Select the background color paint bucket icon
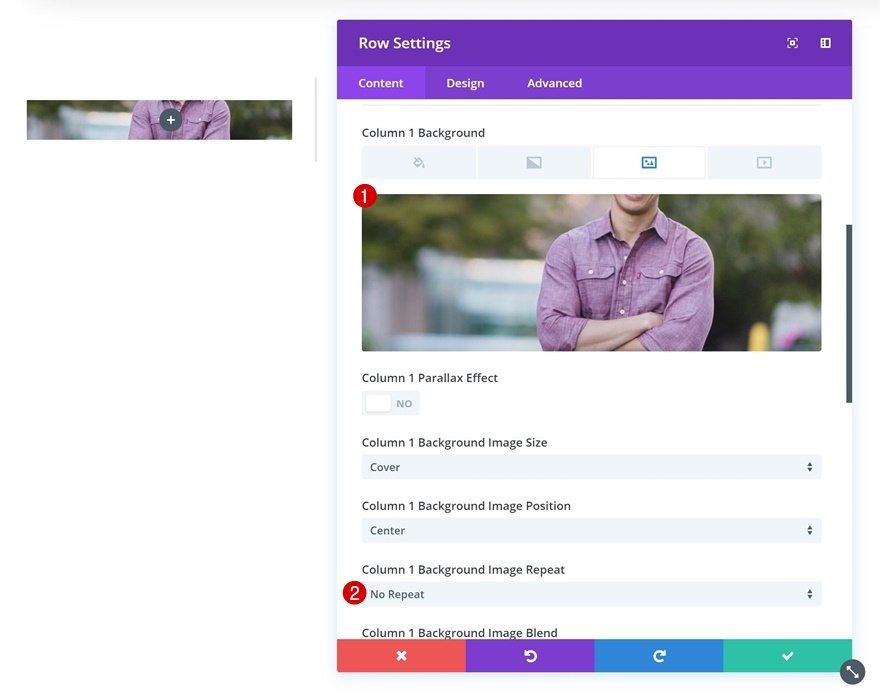The height and width of the screenshot is (696, 880). click(x=419, y=160)
